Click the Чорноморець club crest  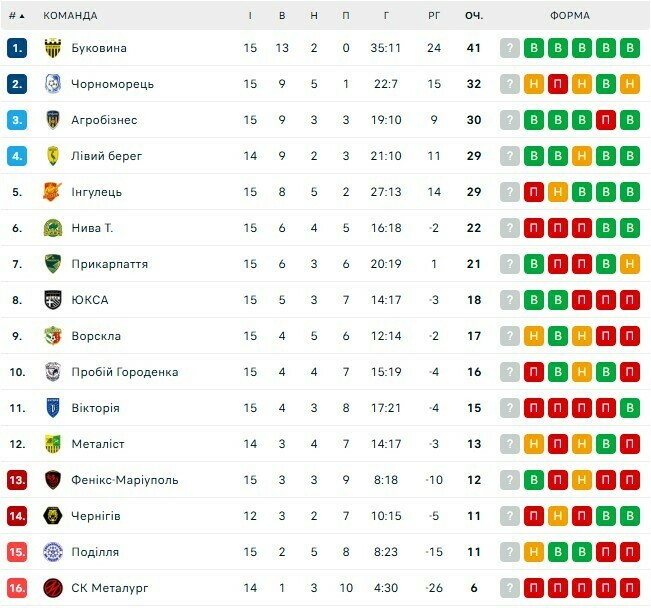tap(53, 84)
